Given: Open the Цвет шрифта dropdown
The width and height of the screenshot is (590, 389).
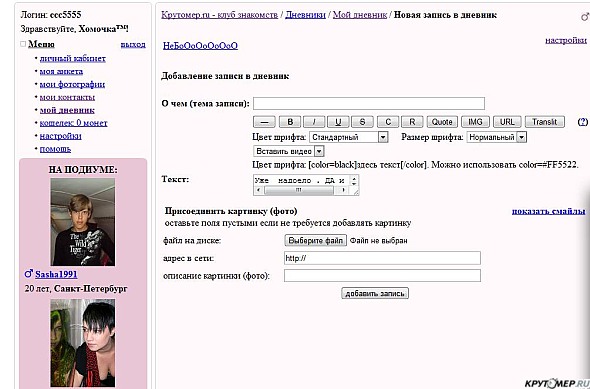Looking at the screenshot, I should [348, 137].
